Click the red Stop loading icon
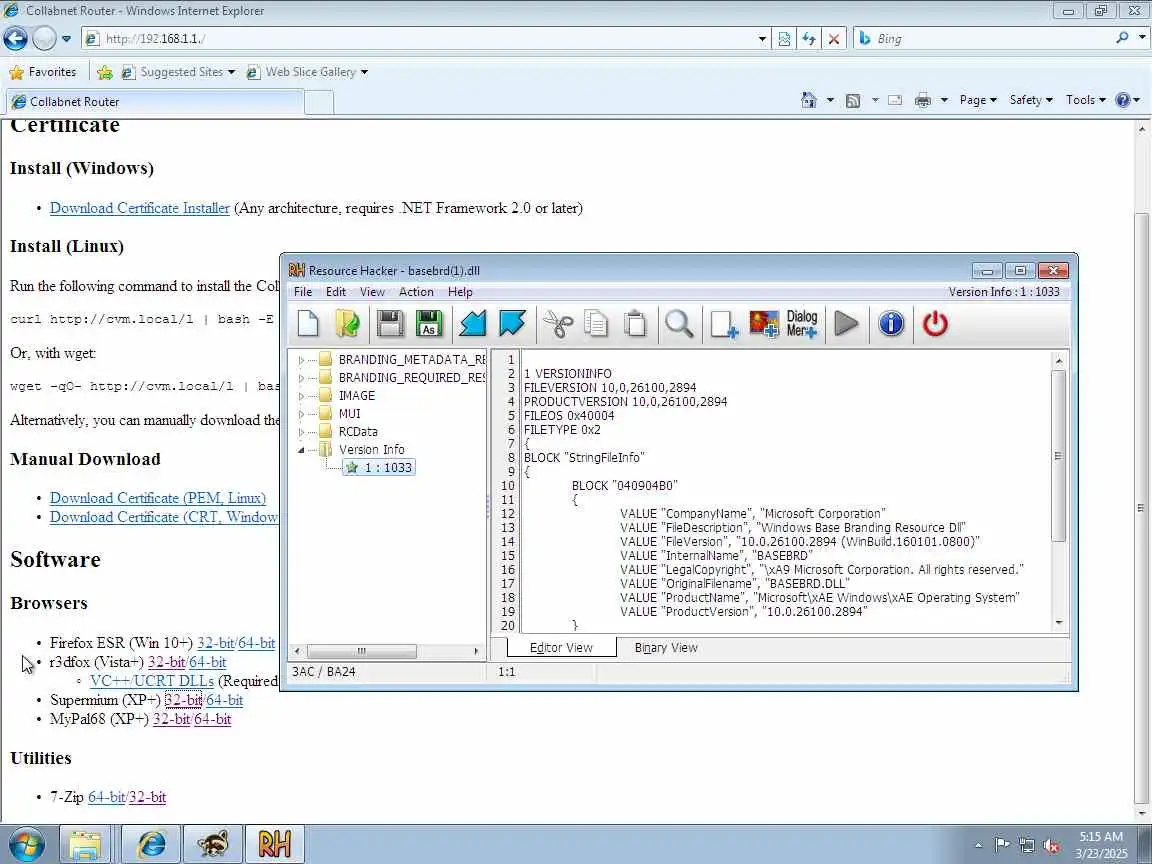This screenshot has width=1152, height=864. (834, 39)
